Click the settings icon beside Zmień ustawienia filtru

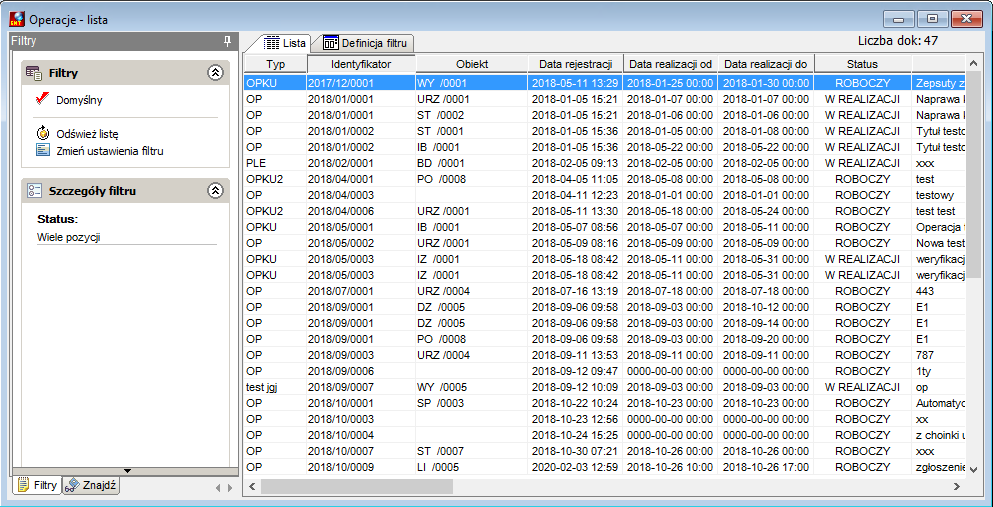pos(43,151)
